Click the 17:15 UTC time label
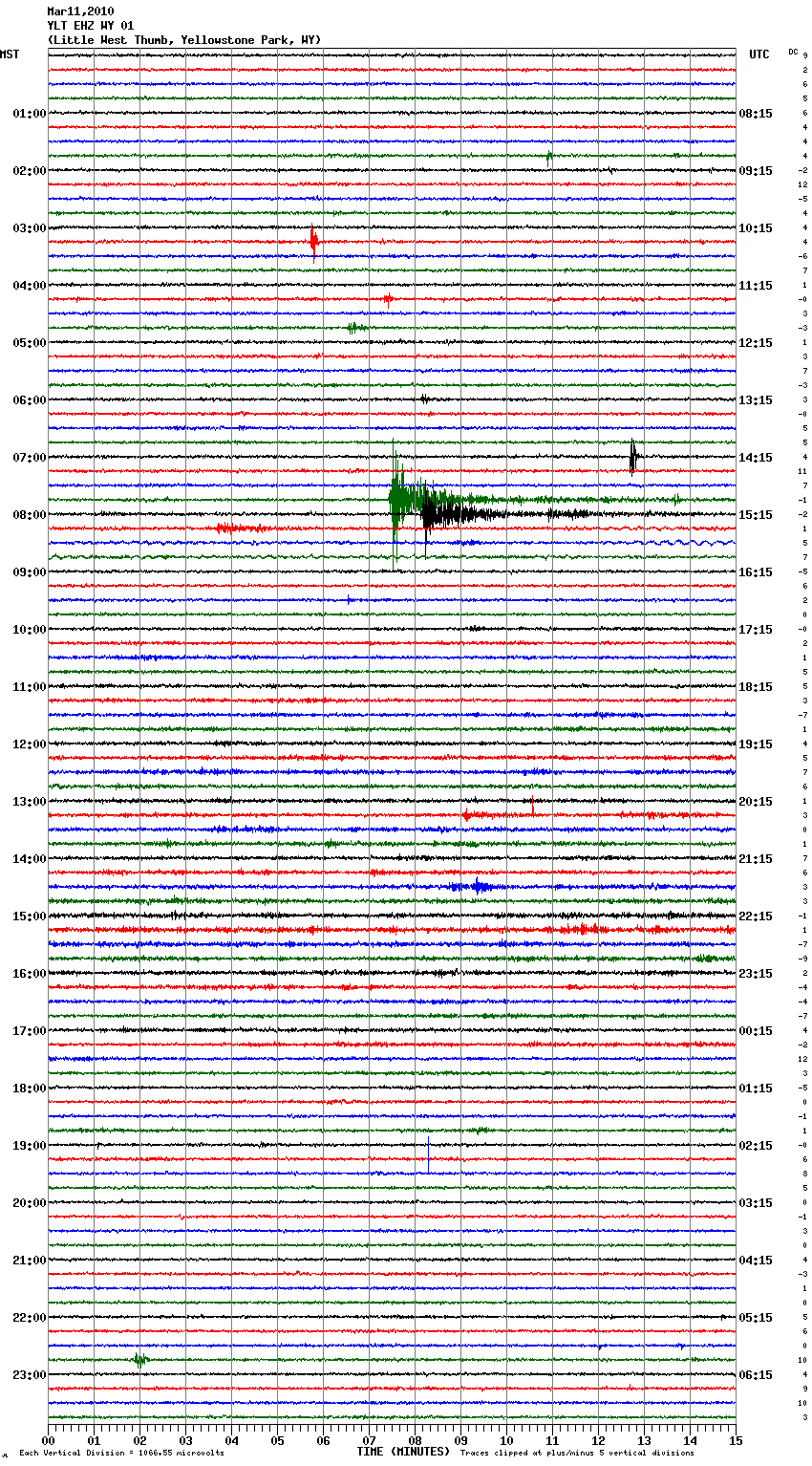Screen dimensions: 812x1466 (756, 630)
